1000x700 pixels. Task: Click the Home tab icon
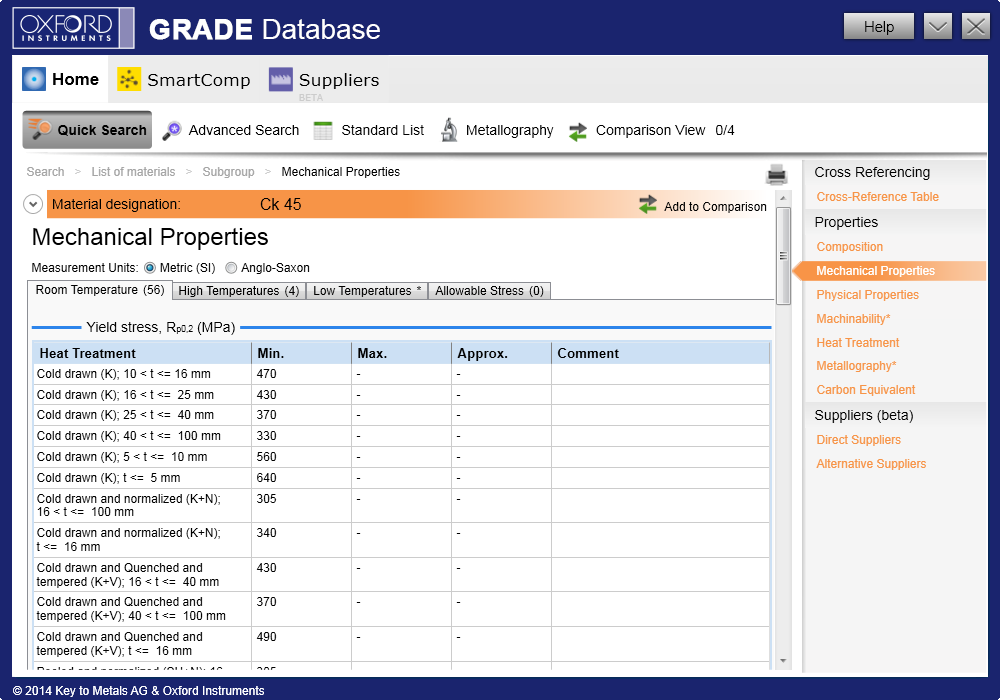pos(34,79)
